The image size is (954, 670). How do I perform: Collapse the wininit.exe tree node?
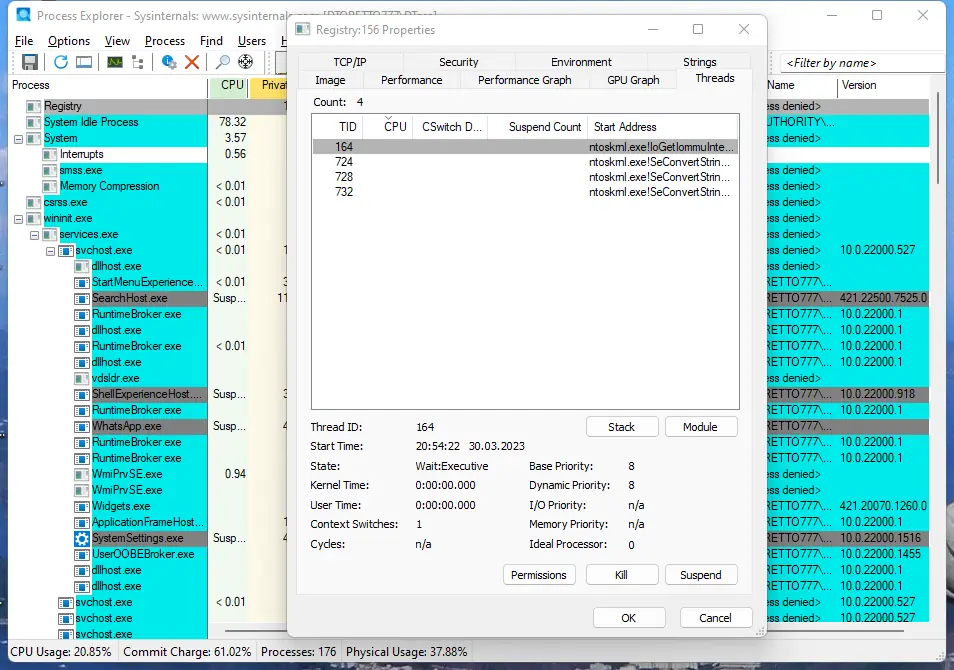(18, 218)
